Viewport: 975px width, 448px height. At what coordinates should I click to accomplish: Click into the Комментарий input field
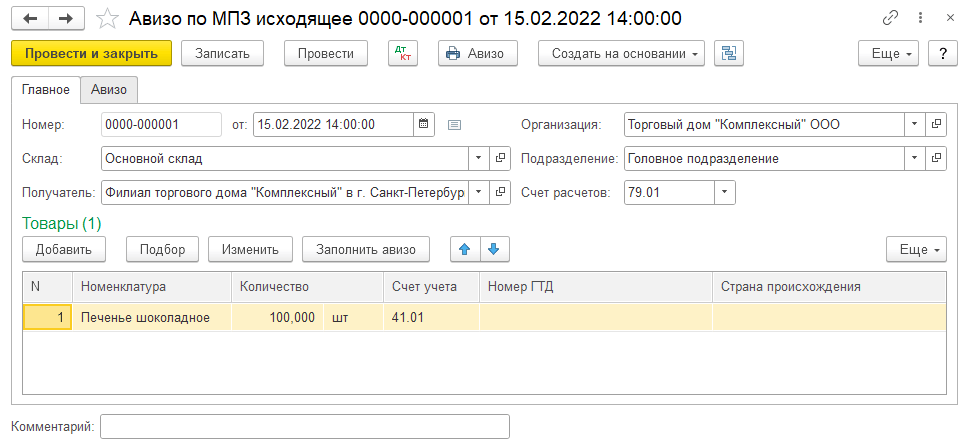point(305,427)
